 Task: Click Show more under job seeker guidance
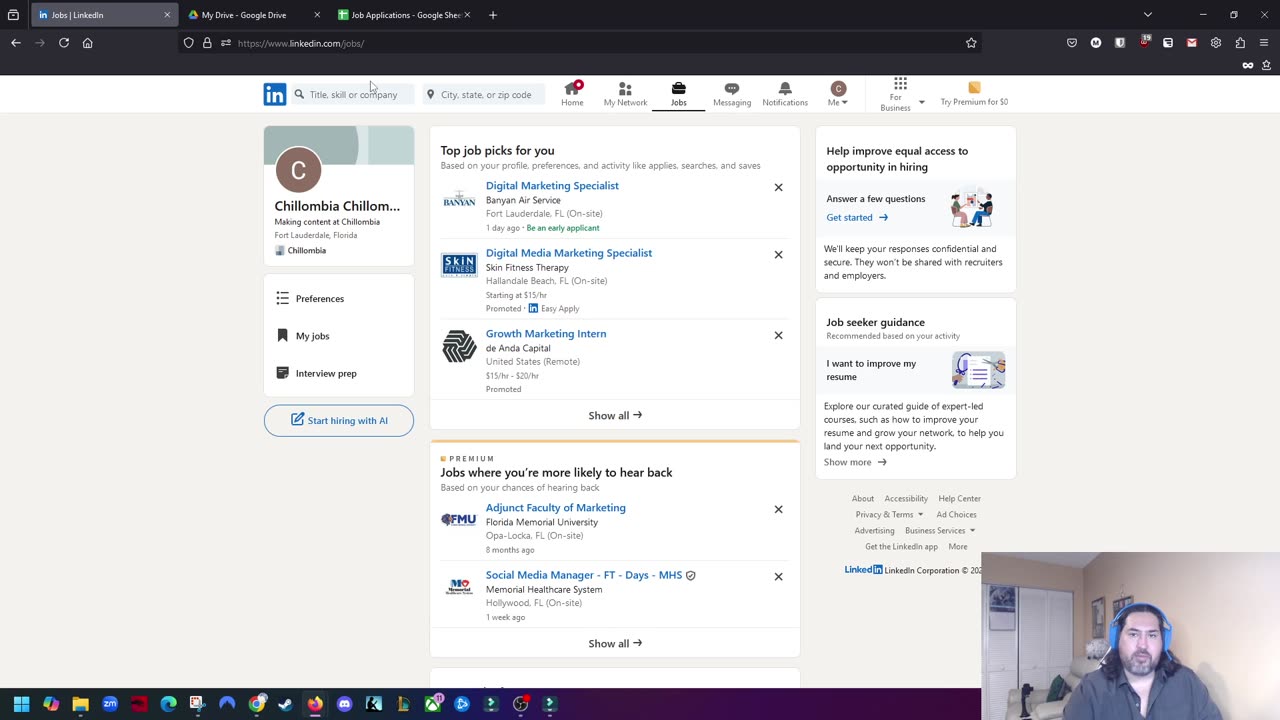pyautogui.click(x=855, y=462)
